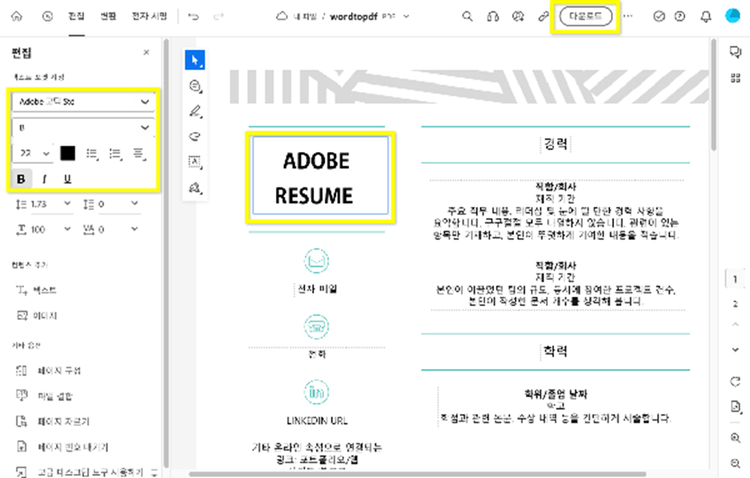This screenshot has width=750, height=478.
Task: Click the checkmark status icon
Action: pyautogui.click(x=659, y=16)
